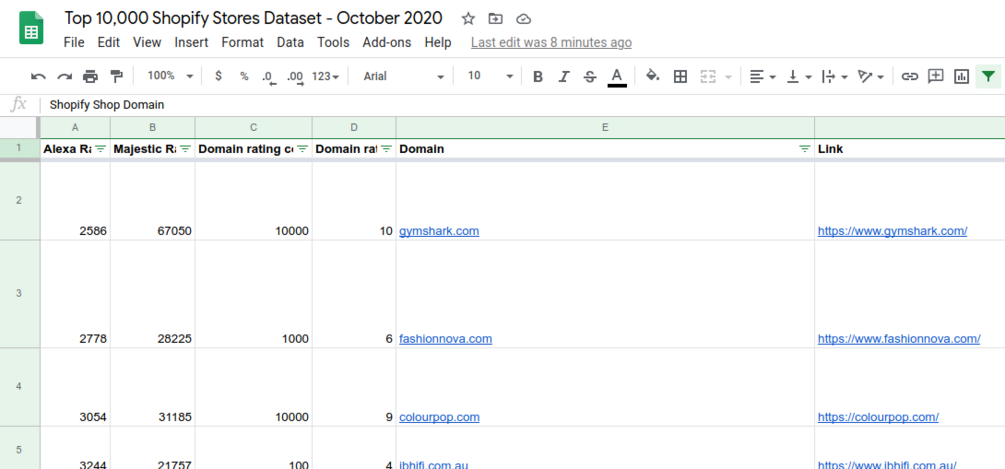Open the Google Sheets home icon
The height and width of the screenshot is (469, 1005).
[x=31, y=30]
